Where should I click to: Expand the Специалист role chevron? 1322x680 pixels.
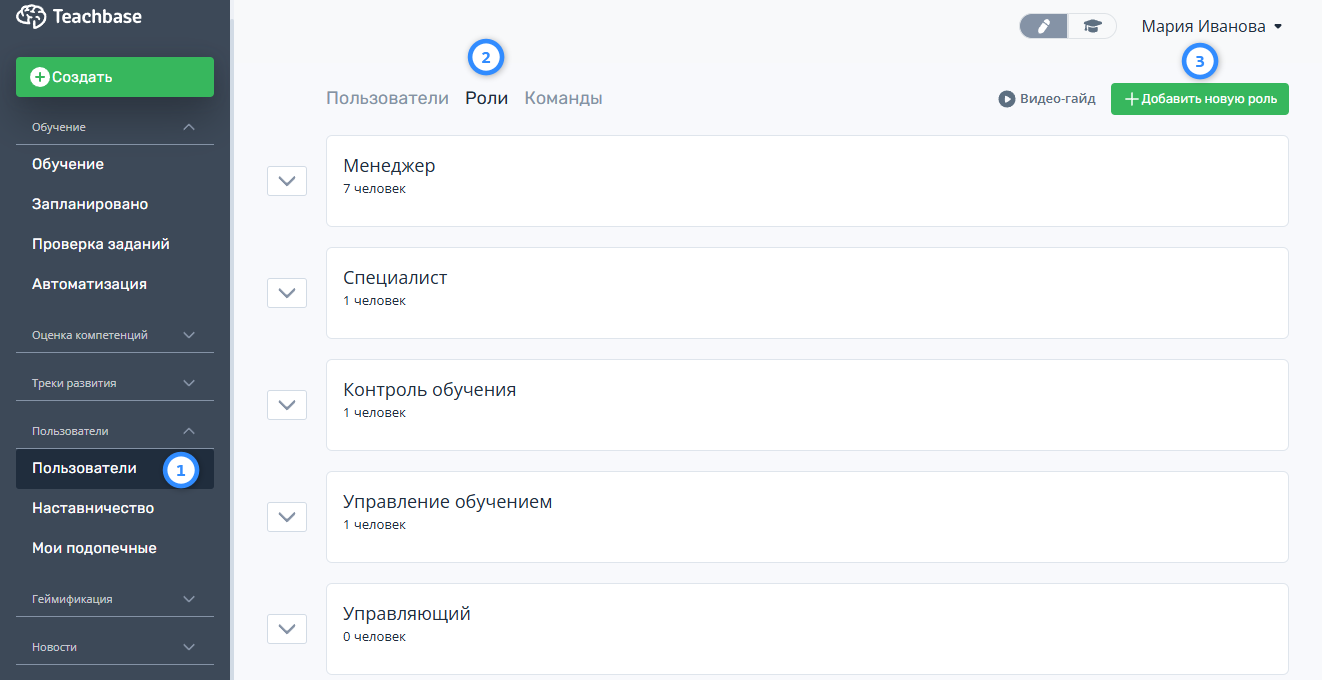(287, 293)
